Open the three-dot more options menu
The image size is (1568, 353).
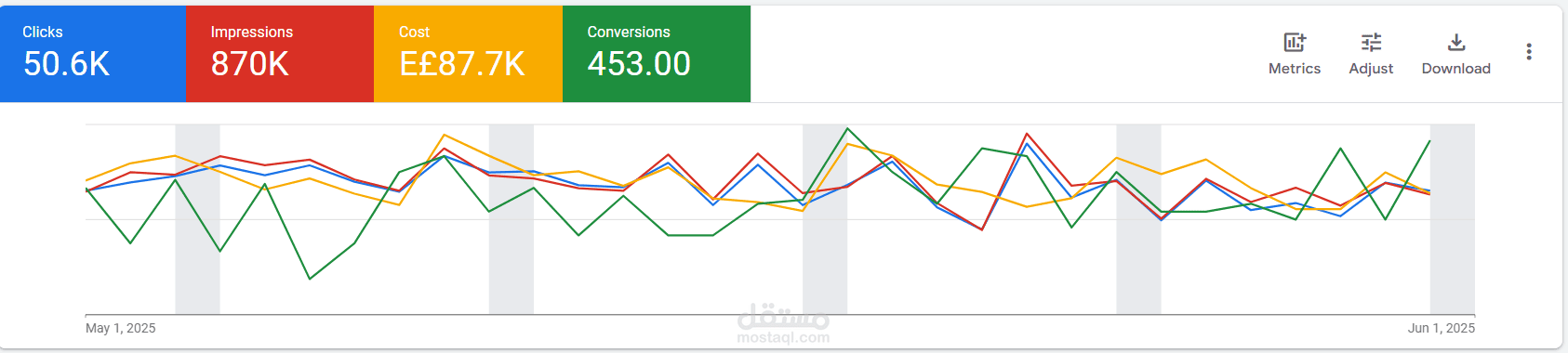(x=1529, y=52)
